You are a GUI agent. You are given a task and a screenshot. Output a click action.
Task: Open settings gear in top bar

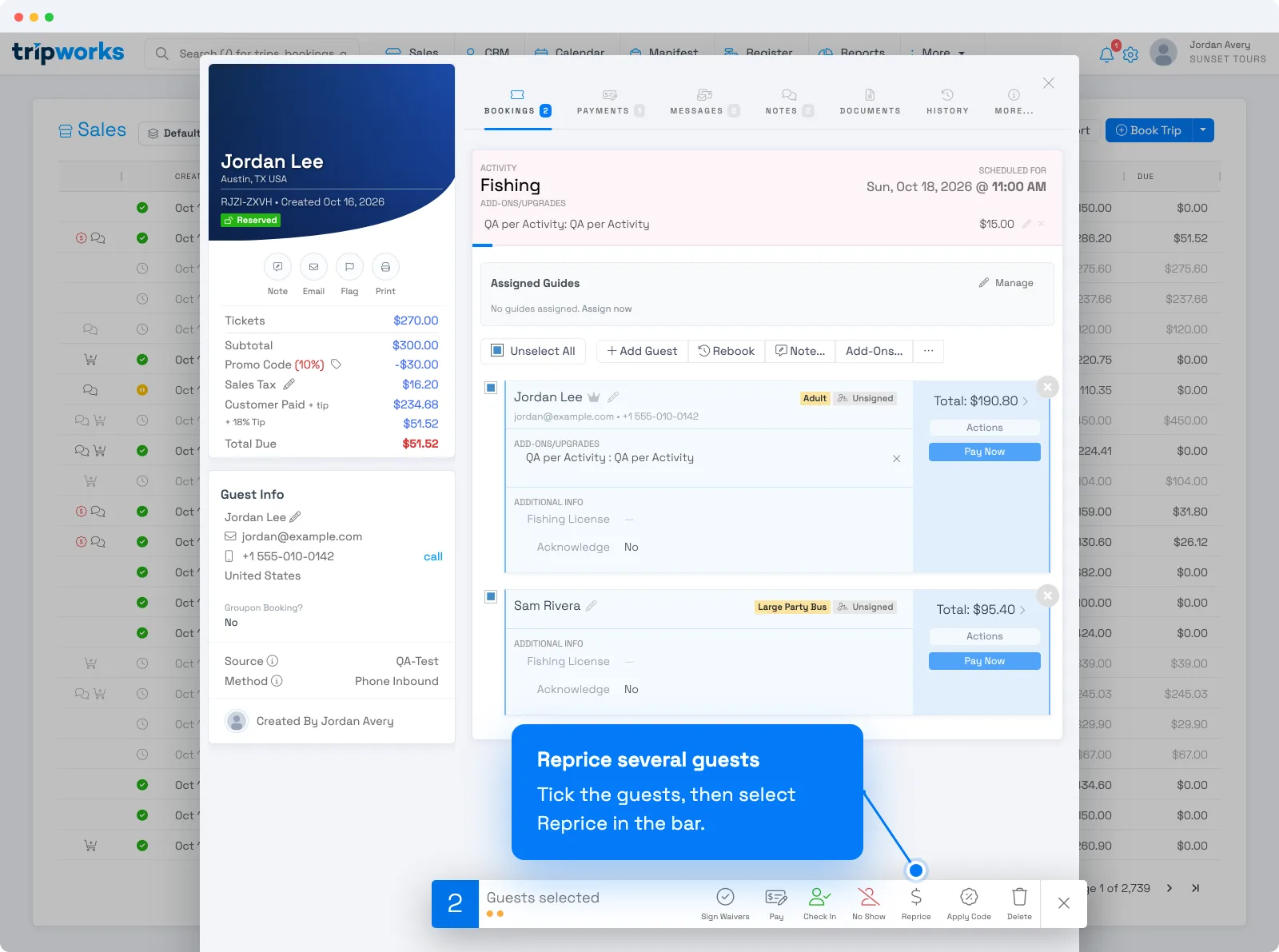point(1130,54)
